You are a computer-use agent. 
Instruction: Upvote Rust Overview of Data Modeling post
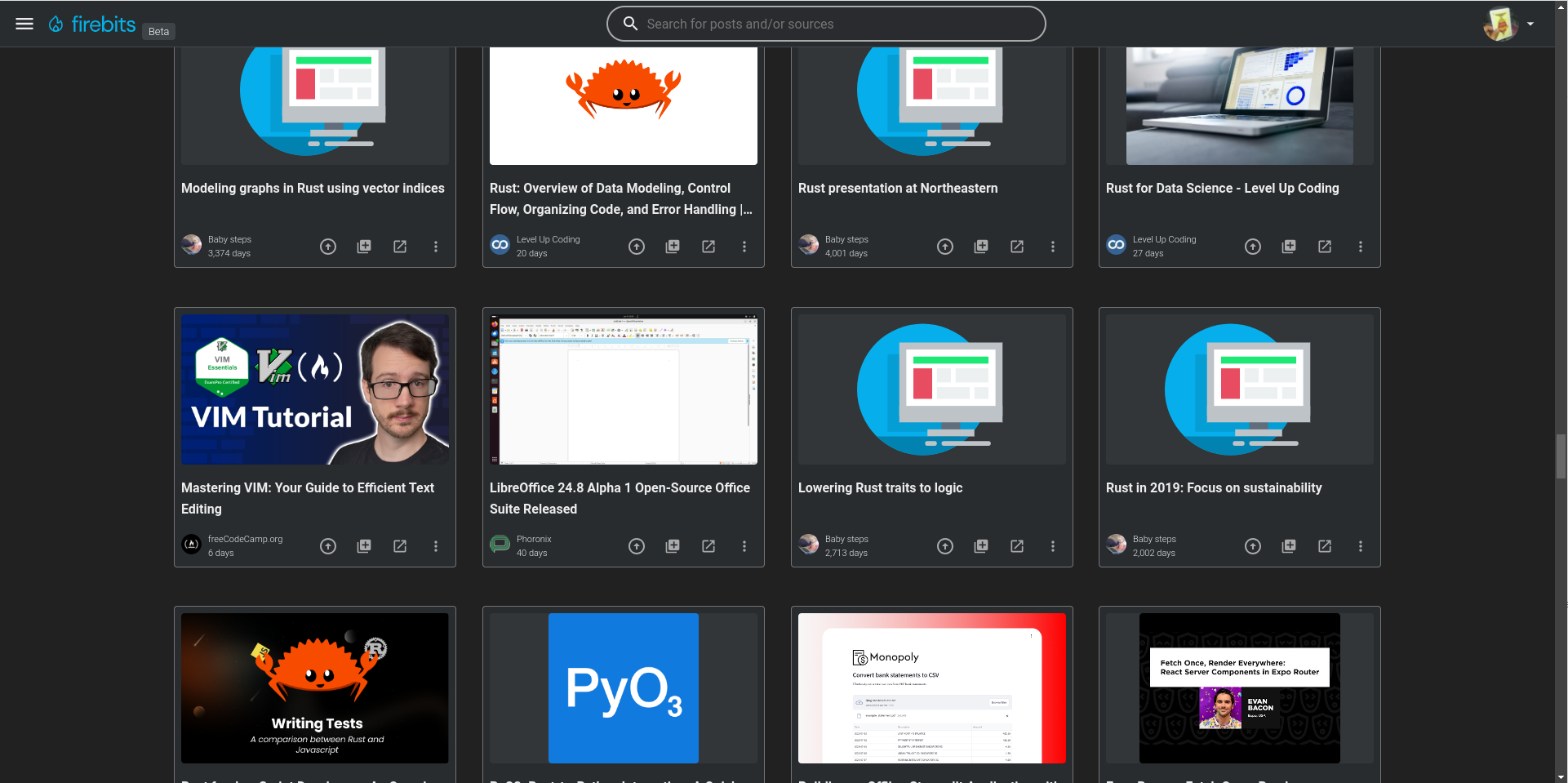[637, 247]
